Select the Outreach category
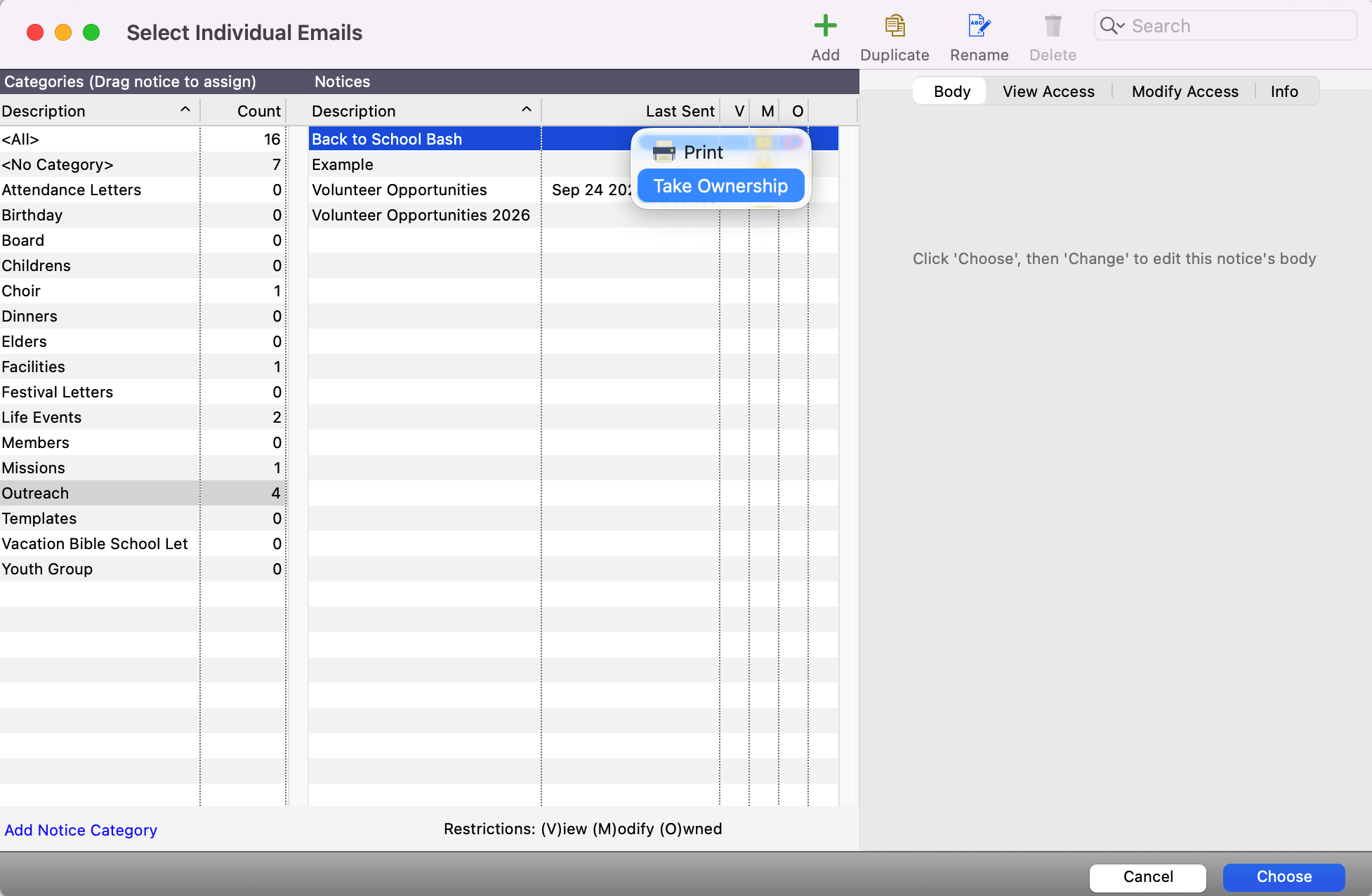This screenshot has width=1372, height=896. (x=143, y=493)
